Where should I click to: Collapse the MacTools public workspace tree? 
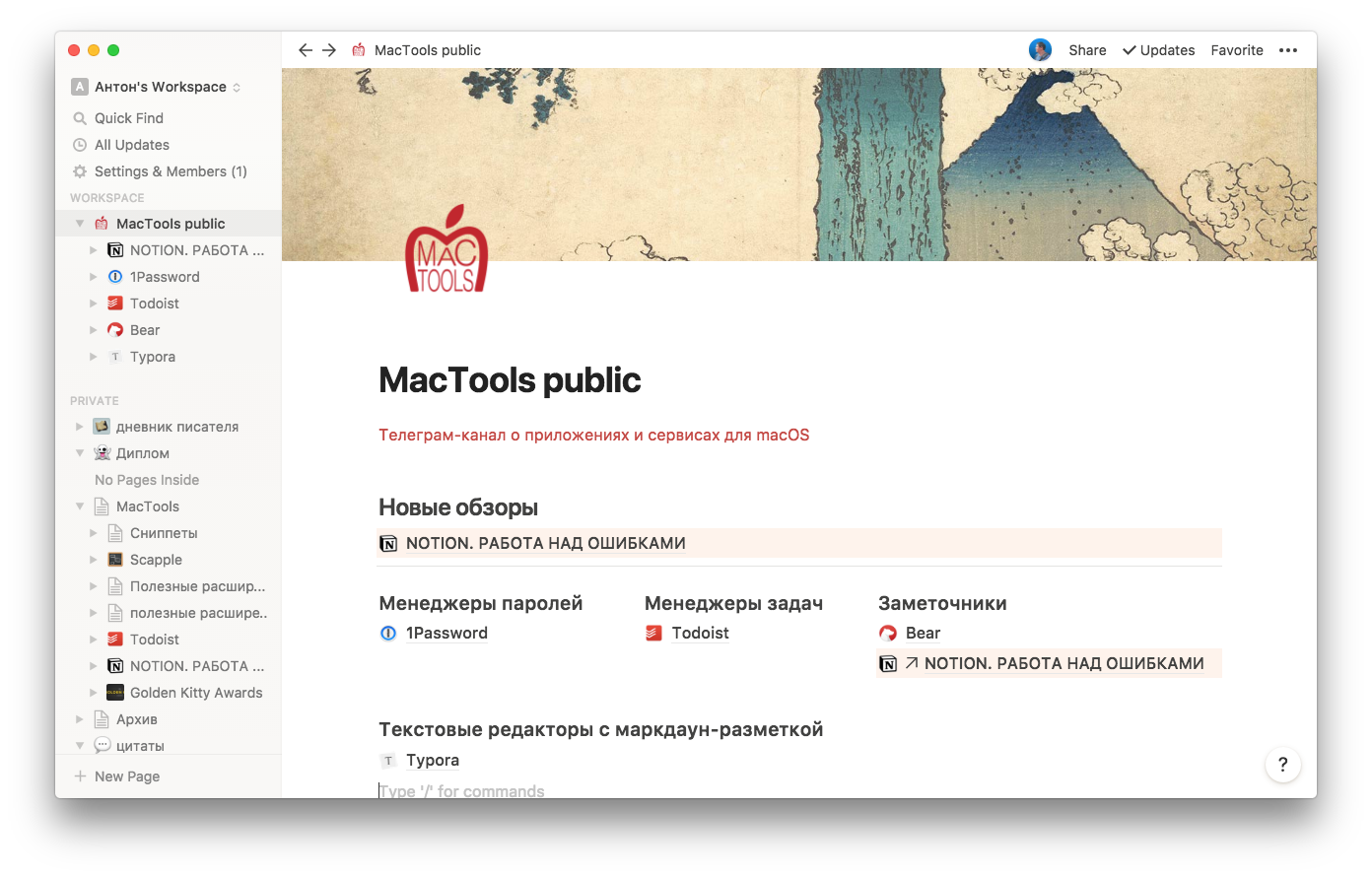[80, 224]
